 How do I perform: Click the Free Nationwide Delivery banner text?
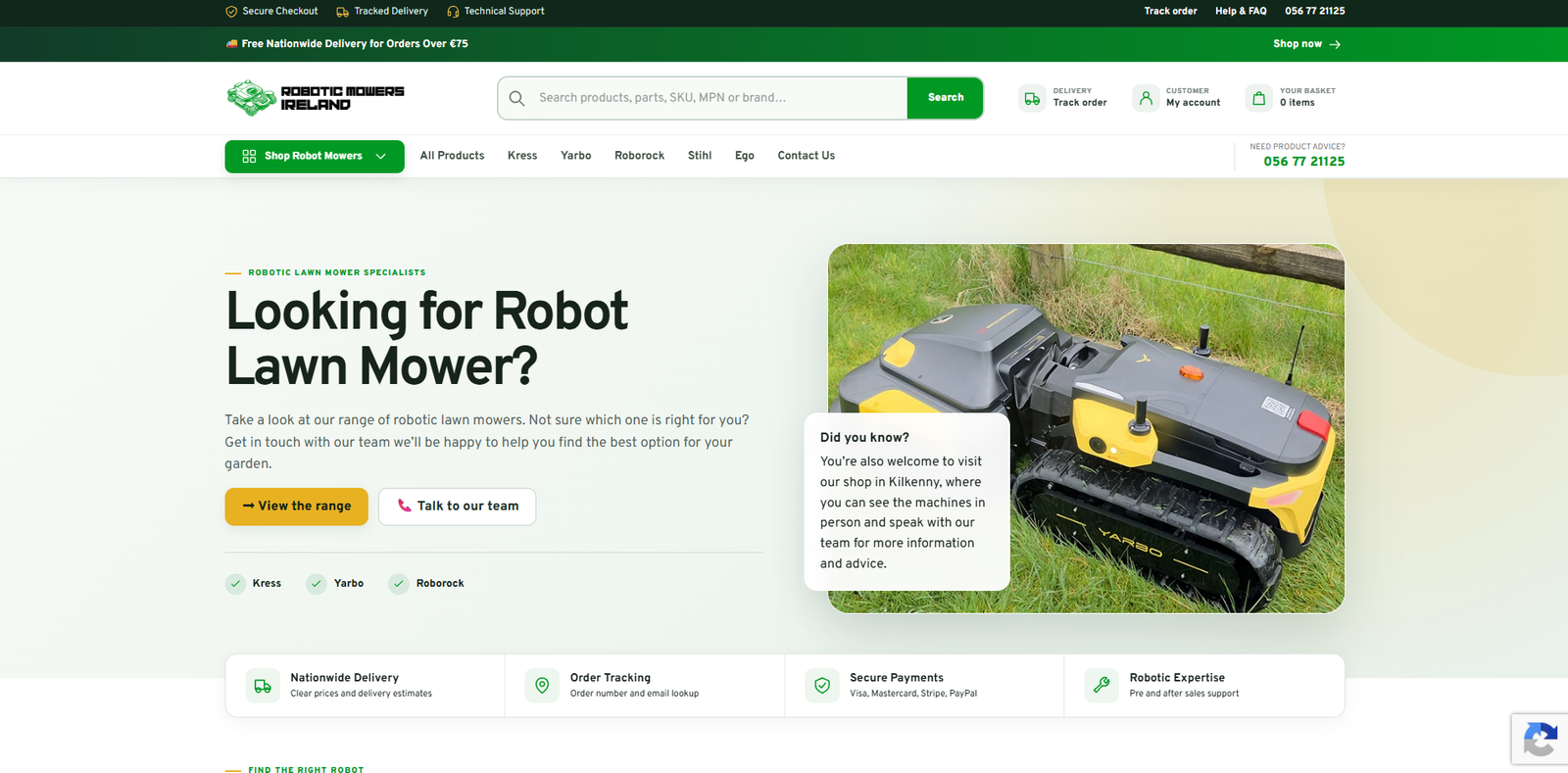click(x=355, y=44)
